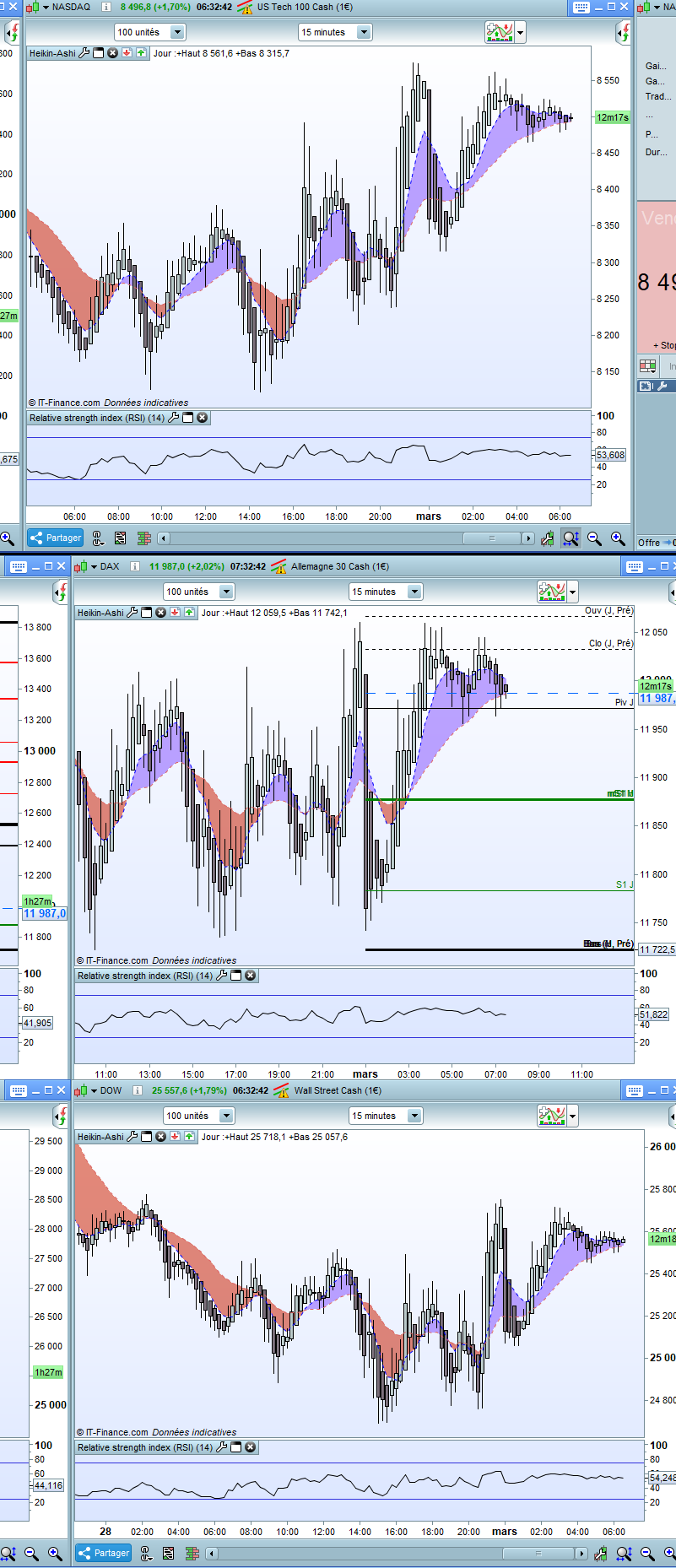Image resolution: width=676 pixels, height=1568 pixels.
Task: Open the indicators chart icon in DAX window
Action: (552, 592)
